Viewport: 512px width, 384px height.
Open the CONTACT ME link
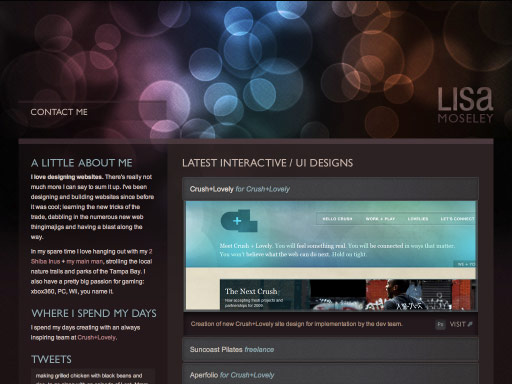(x=59, y=112)
